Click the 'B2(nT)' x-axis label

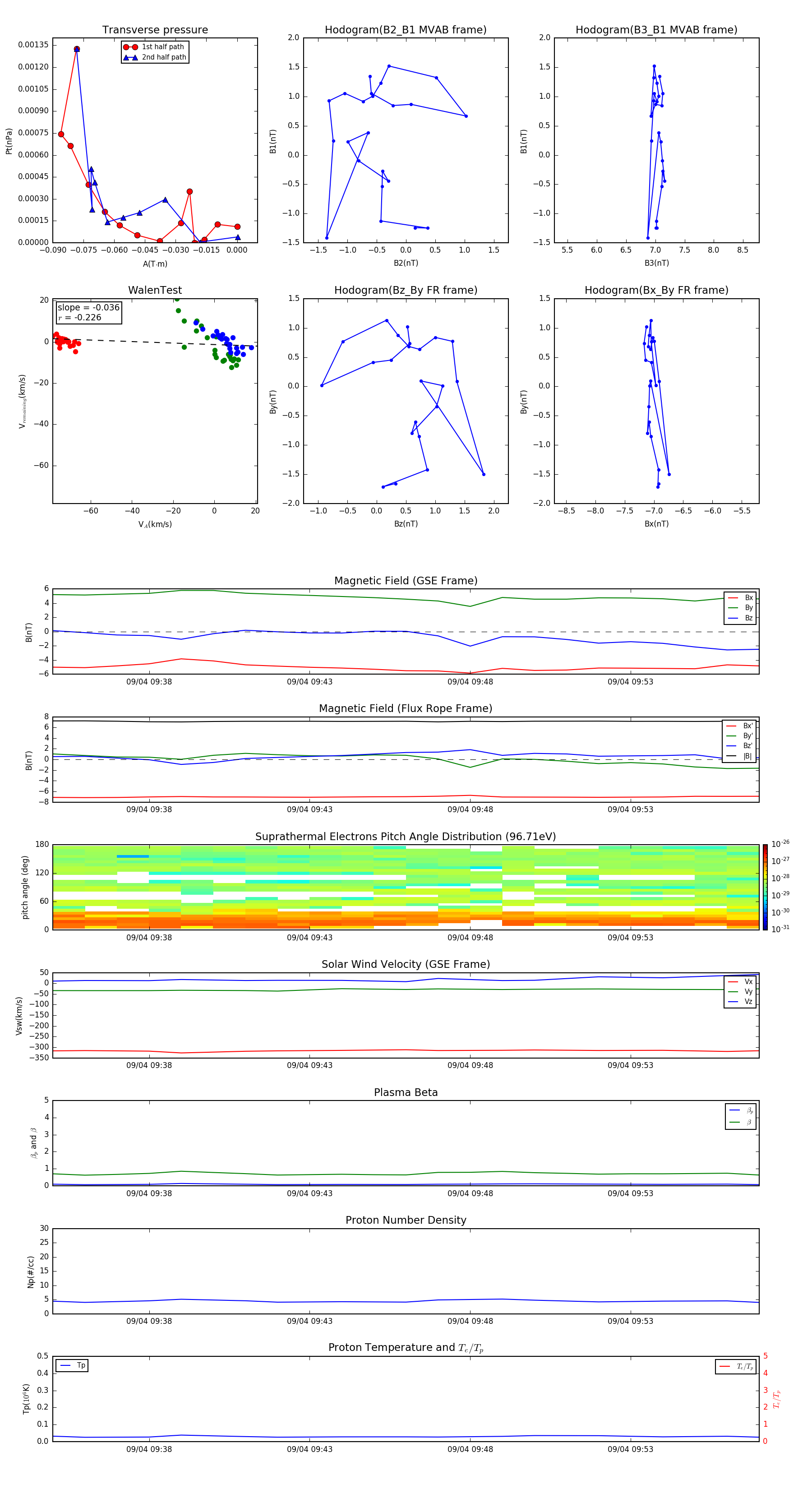click(x=406, y=263)
